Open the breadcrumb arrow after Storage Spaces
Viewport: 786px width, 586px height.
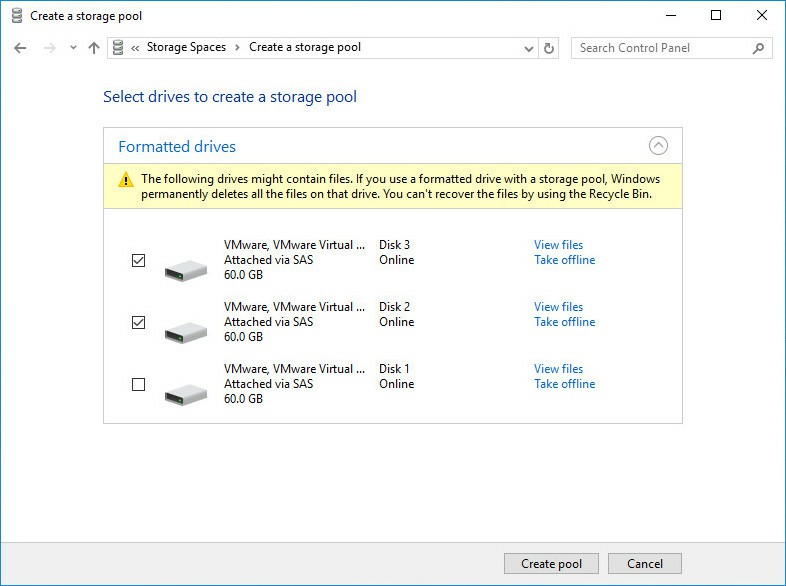click(x=238, y=48)
